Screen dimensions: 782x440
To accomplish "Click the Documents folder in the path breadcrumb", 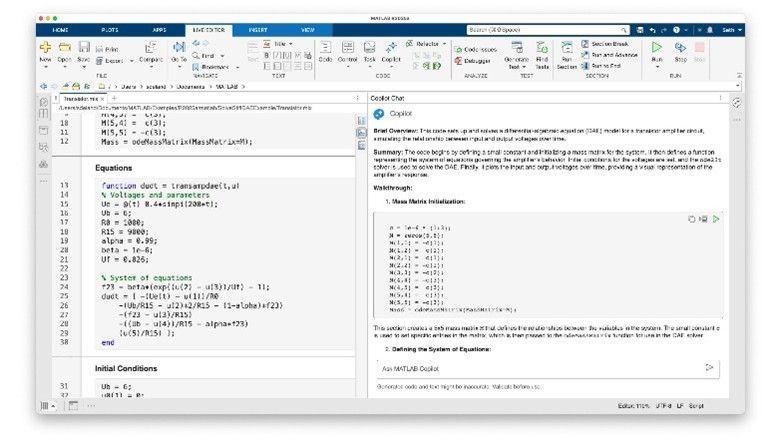I will click(191, 86).
